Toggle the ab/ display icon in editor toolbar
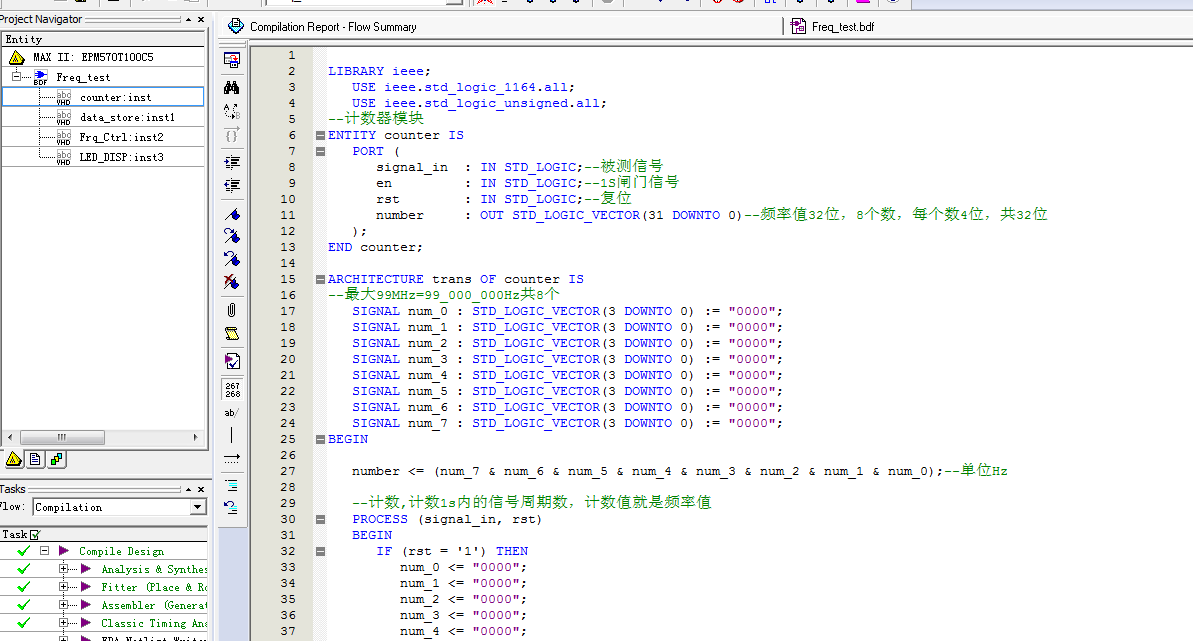 pyautogui.click(x=232, y=411)
